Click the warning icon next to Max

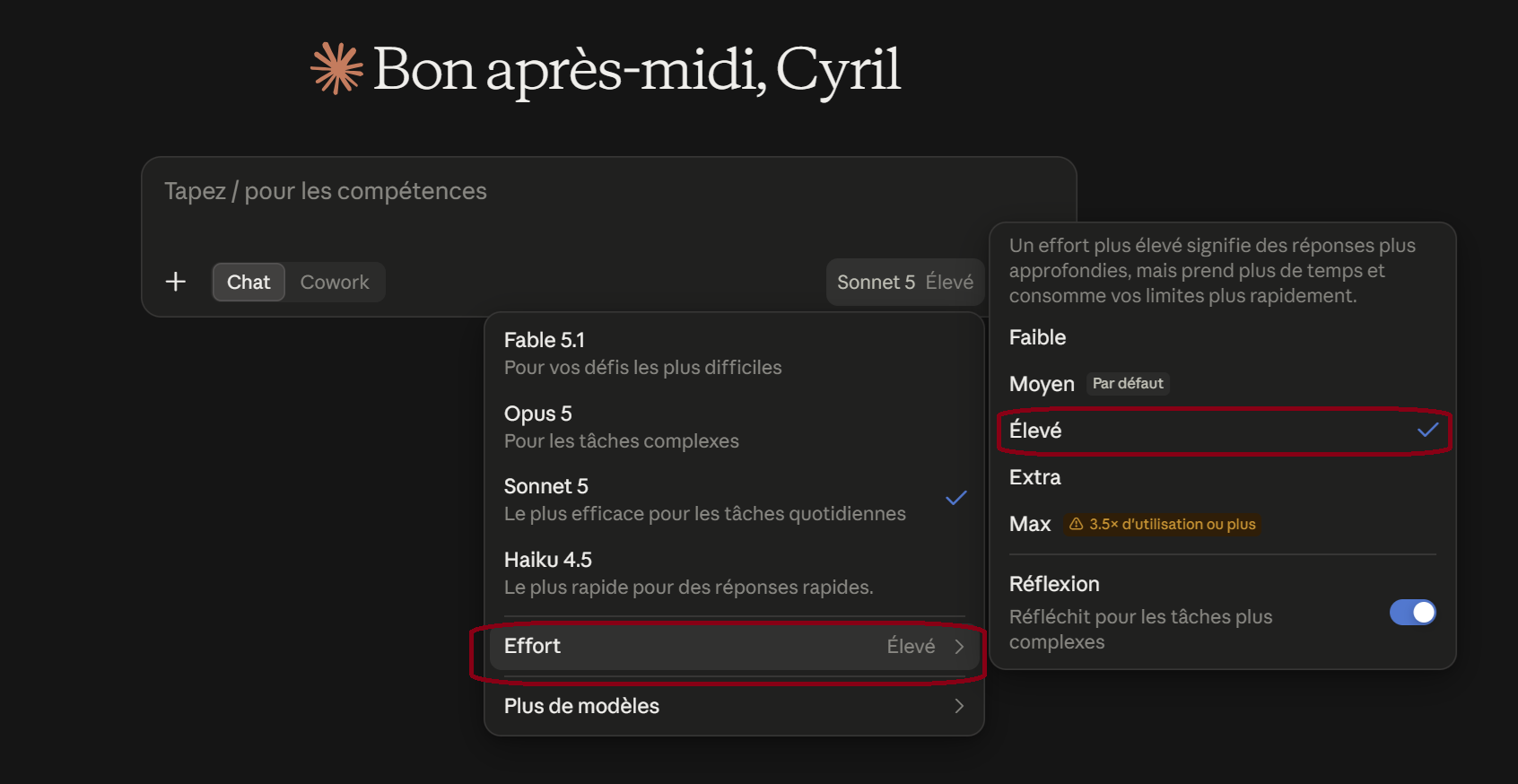pos(1076,524)
